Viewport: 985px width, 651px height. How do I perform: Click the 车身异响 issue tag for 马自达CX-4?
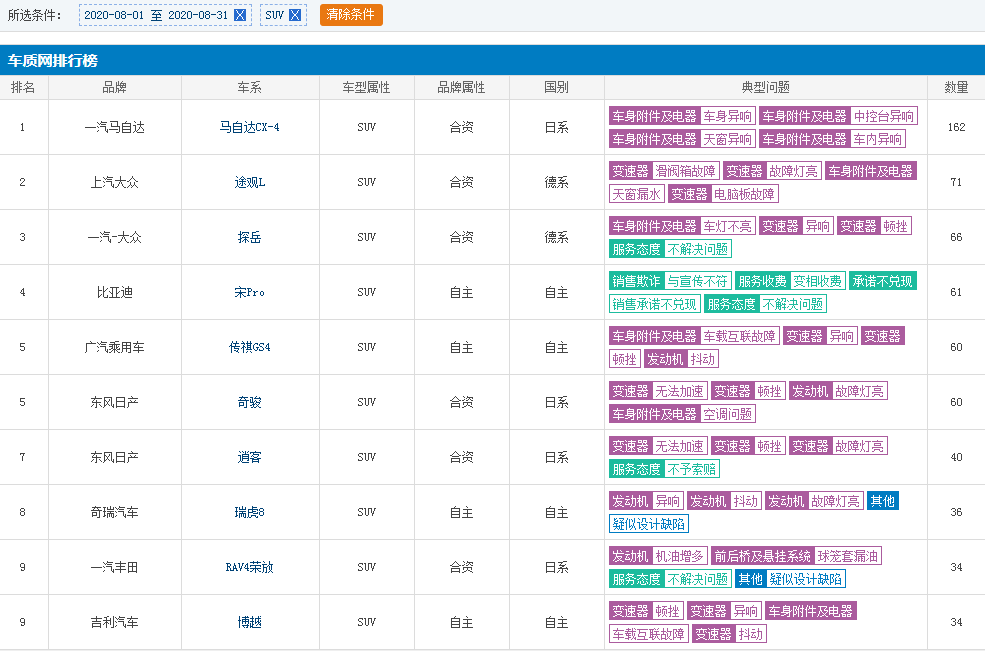[727, 116]
